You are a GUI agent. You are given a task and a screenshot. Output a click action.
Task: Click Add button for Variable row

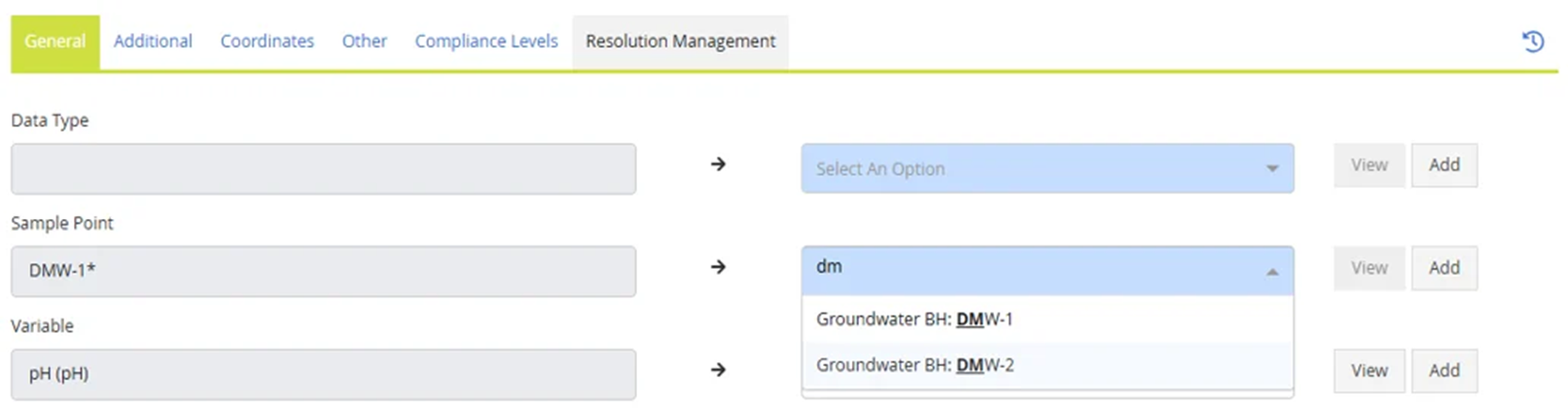tap(1443, 371)
